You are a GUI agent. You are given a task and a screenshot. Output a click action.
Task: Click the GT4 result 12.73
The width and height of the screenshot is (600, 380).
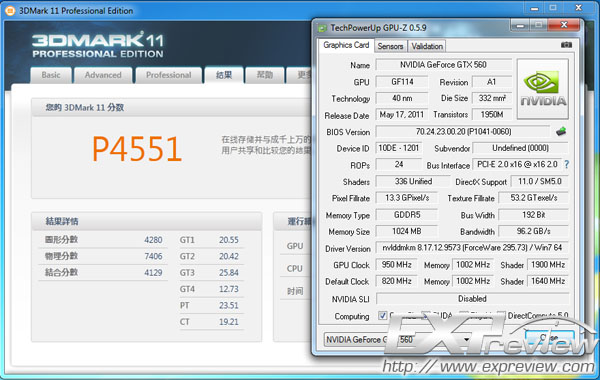point(228,289)
